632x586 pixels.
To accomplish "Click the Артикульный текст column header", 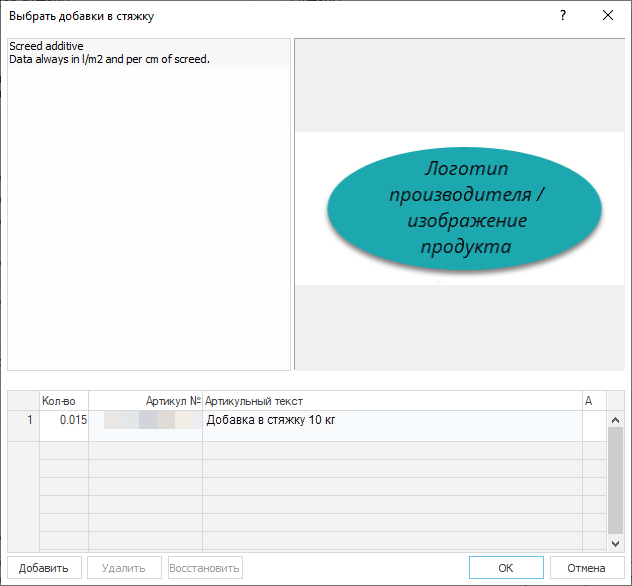I will [x=392, y=401].
